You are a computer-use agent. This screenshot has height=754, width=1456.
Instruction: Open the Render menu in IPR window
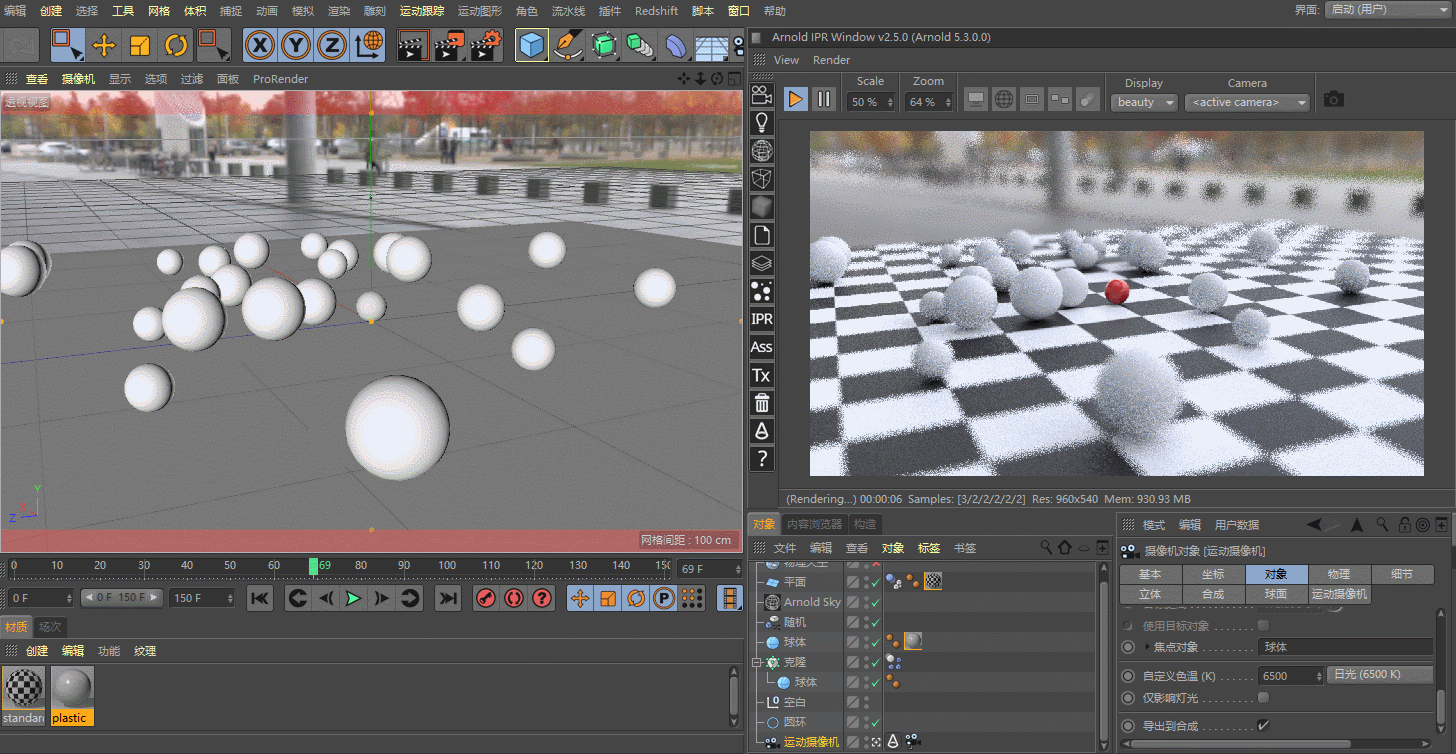point(831,60)
